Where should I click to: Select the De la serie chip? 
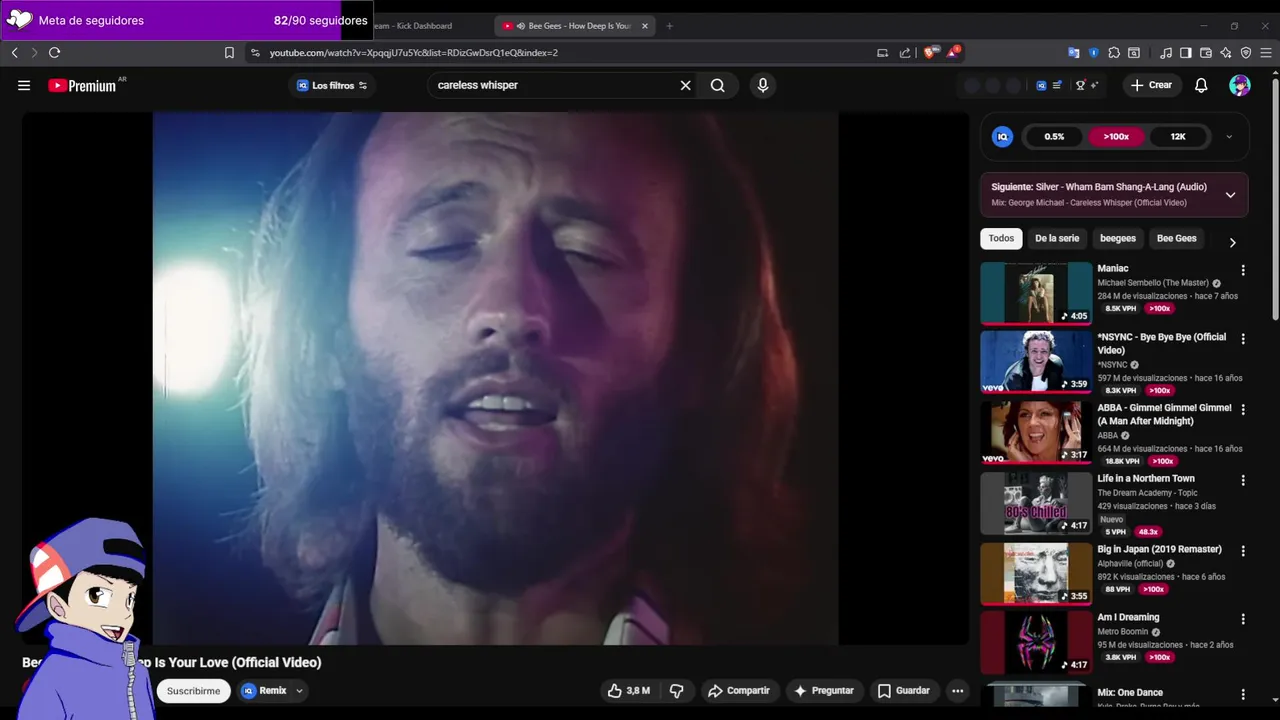tap(1057, 238)
